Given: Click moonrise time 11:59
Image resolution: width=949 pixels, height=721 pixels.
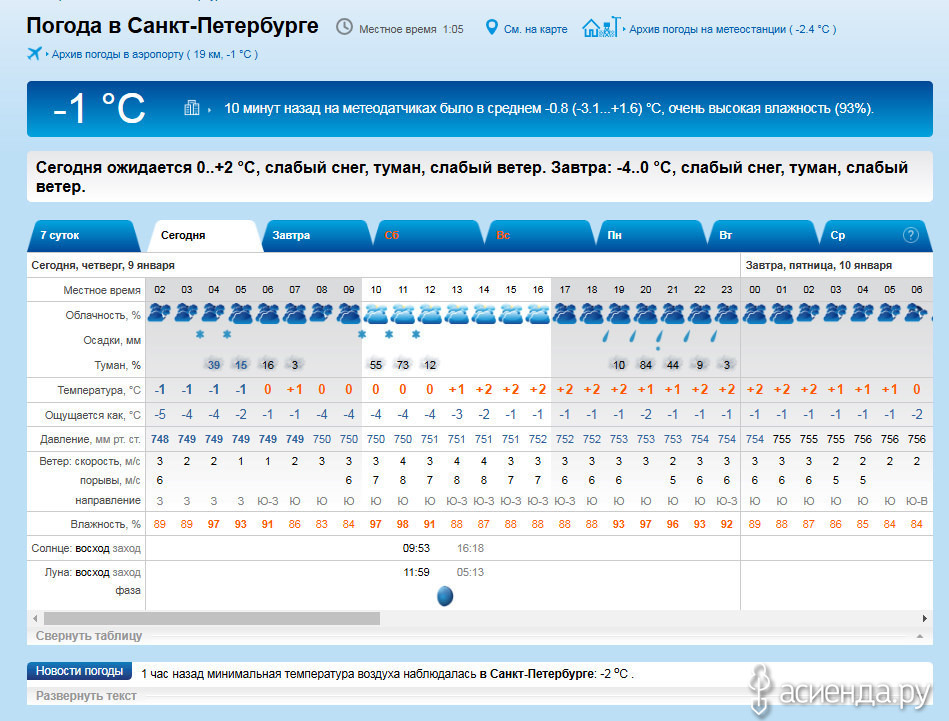Looking at the screenshot, I should coord(416,572).
